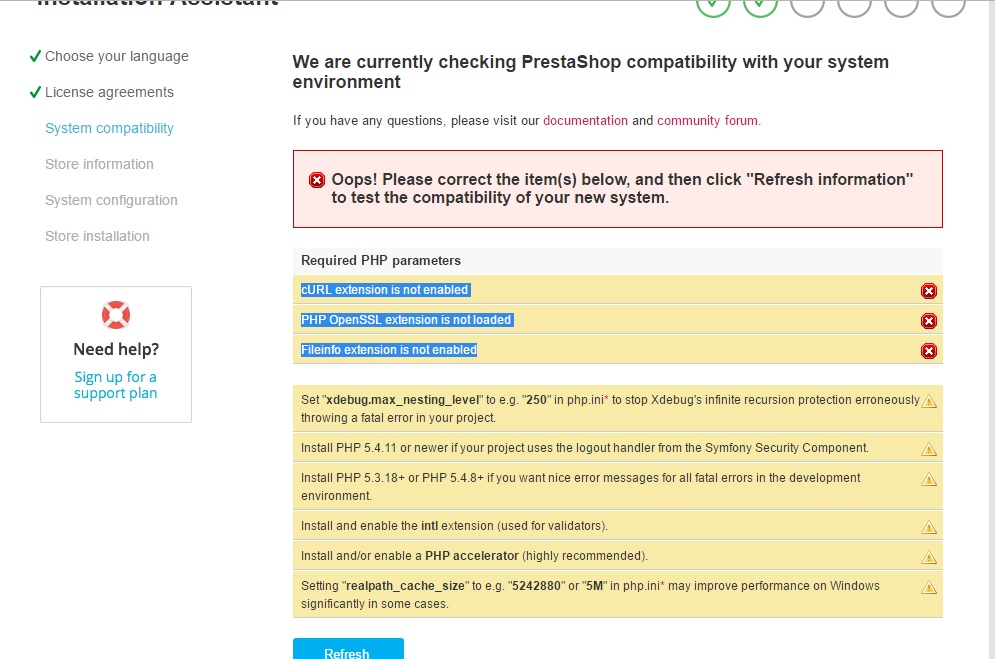Click the error icon beside Fileinfo extension
The height and width of the screenshot is (659, 995).
tap(928, 351)
